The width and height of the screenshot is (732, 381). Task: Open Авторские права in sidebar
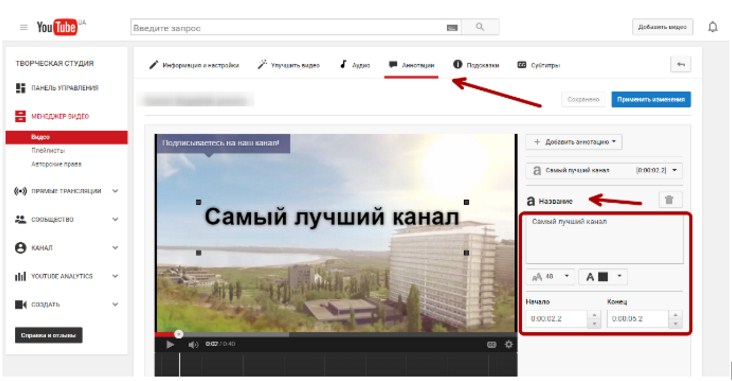tap(56, 164)
